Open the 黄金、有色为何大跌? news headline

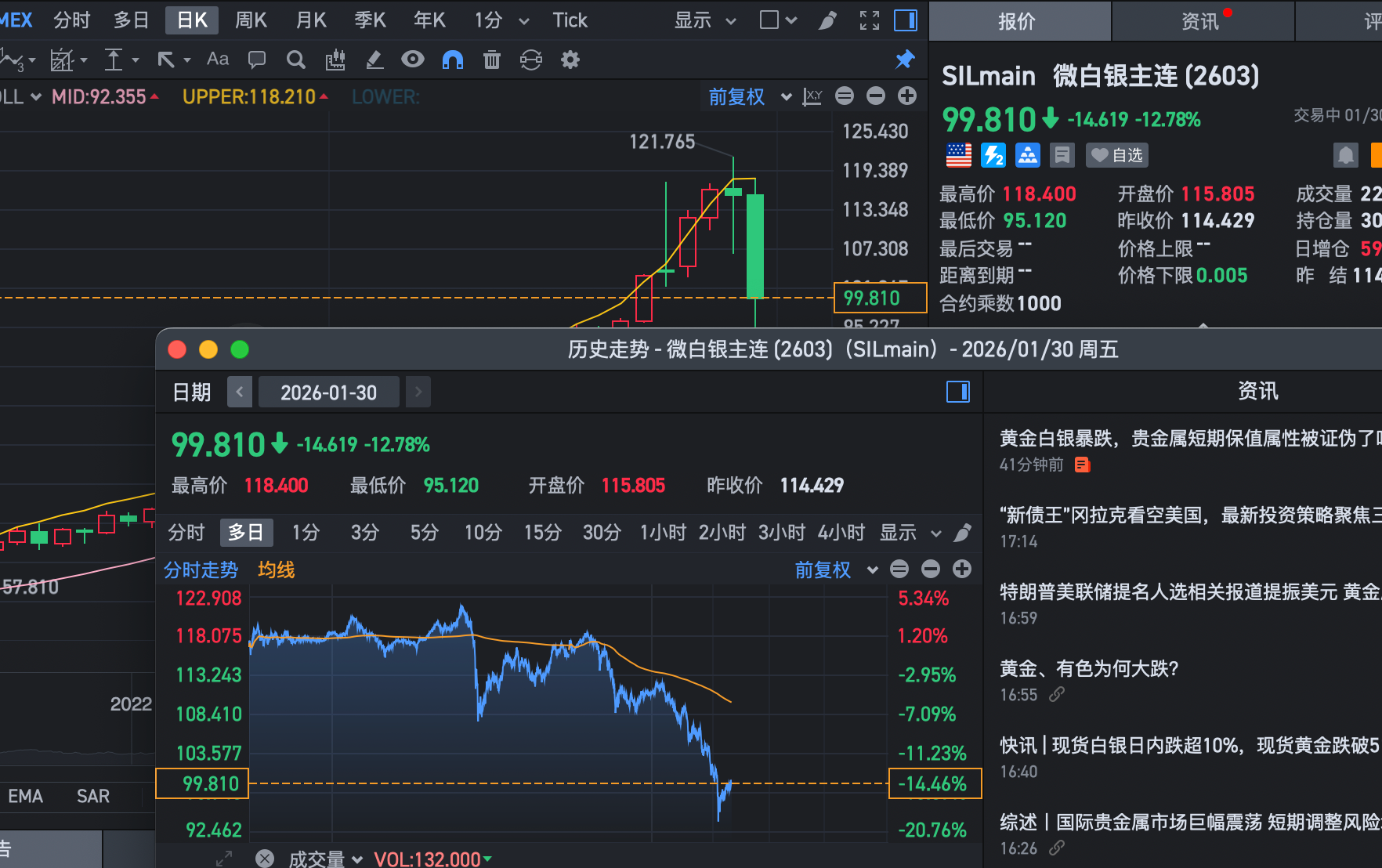[1089, 668]
